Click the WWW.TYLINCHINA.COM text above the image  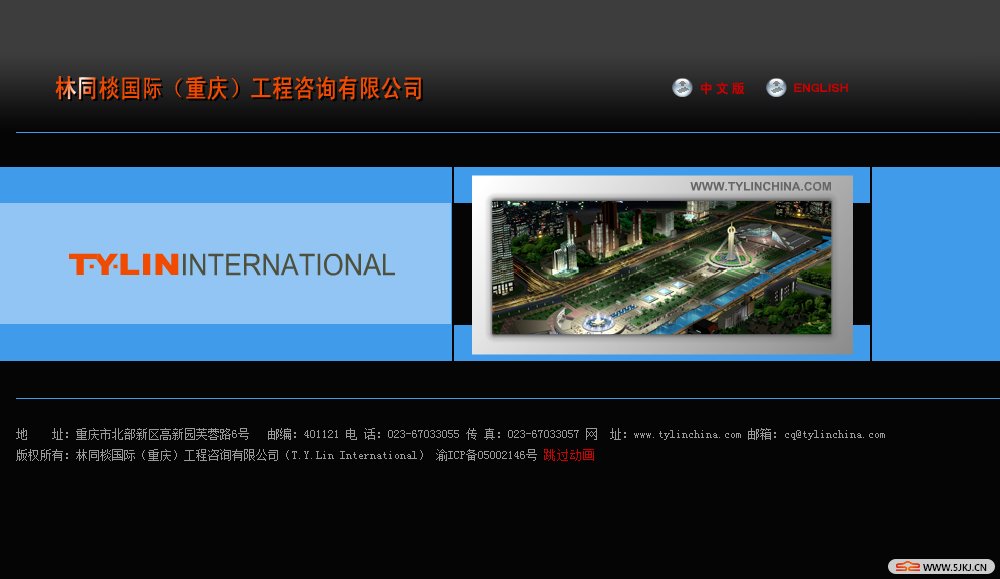pyautogui.click(x=760, y=186)
